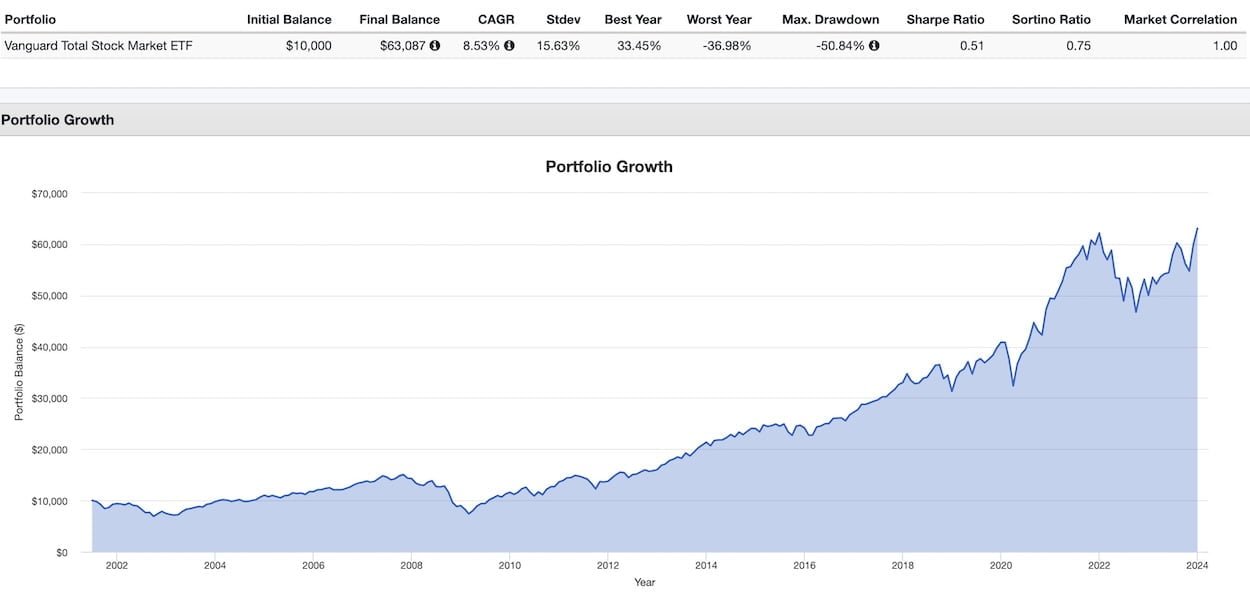Click the Stdev column header
This screenshot has height=595, width=1250.
click(563, 19)
